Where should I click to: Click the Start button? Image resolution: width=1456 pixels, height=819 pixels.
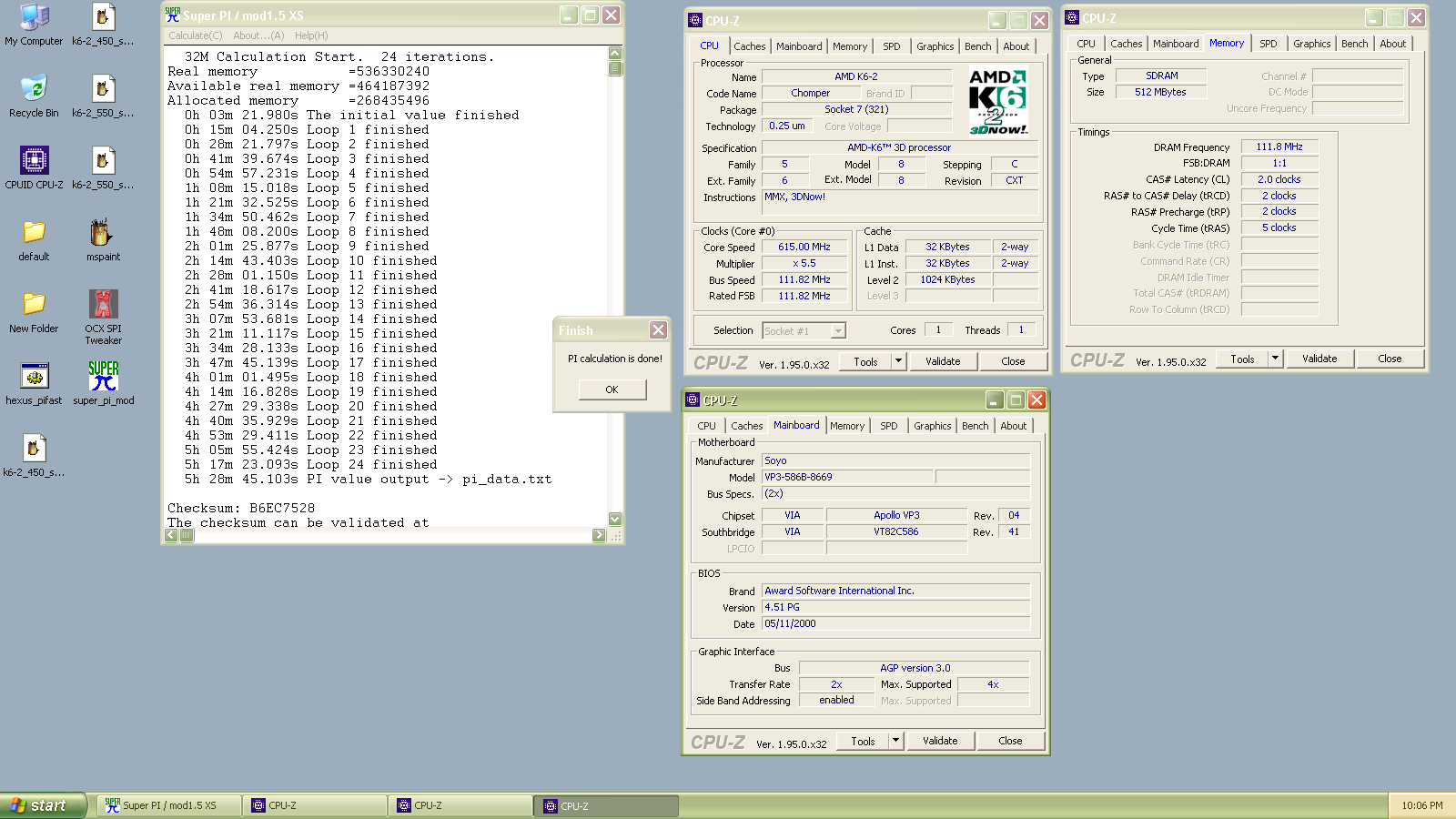(44, 805)
